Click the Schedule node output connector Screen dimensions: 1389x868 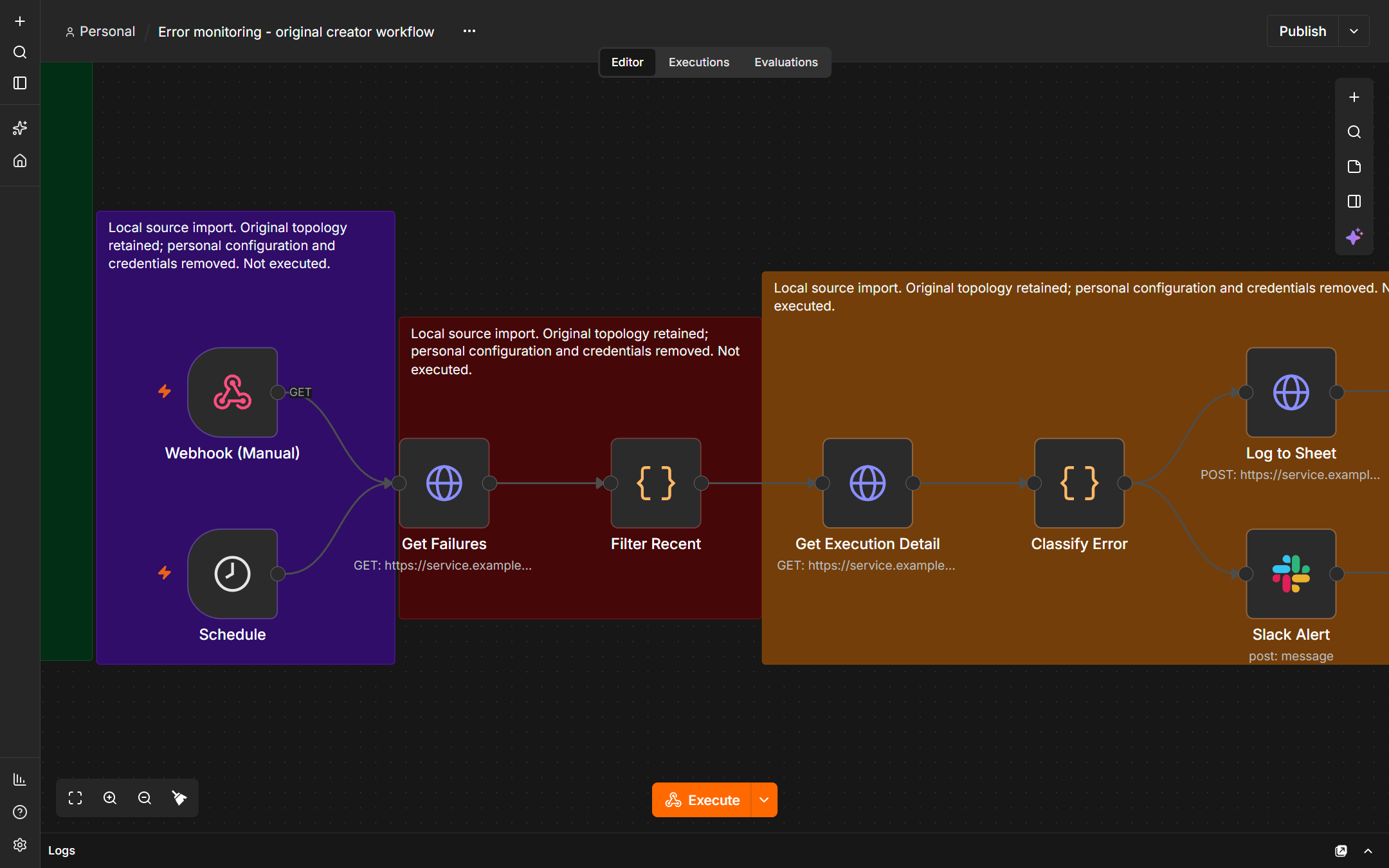point(278,574)
